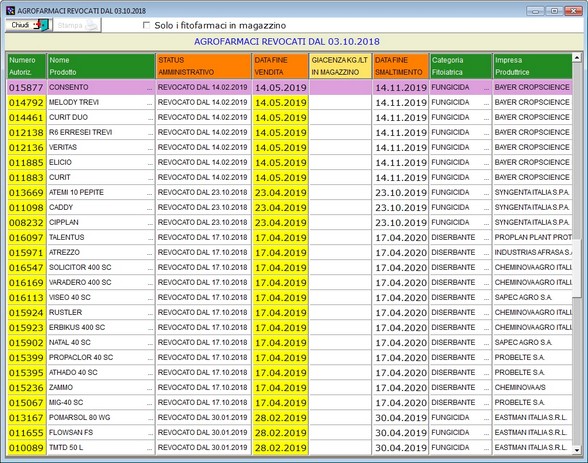Viewport: 588px width, 463px height.
Task: Click PROPLAN PLANT PROT producer cell
Action: [x=532, y=237]
